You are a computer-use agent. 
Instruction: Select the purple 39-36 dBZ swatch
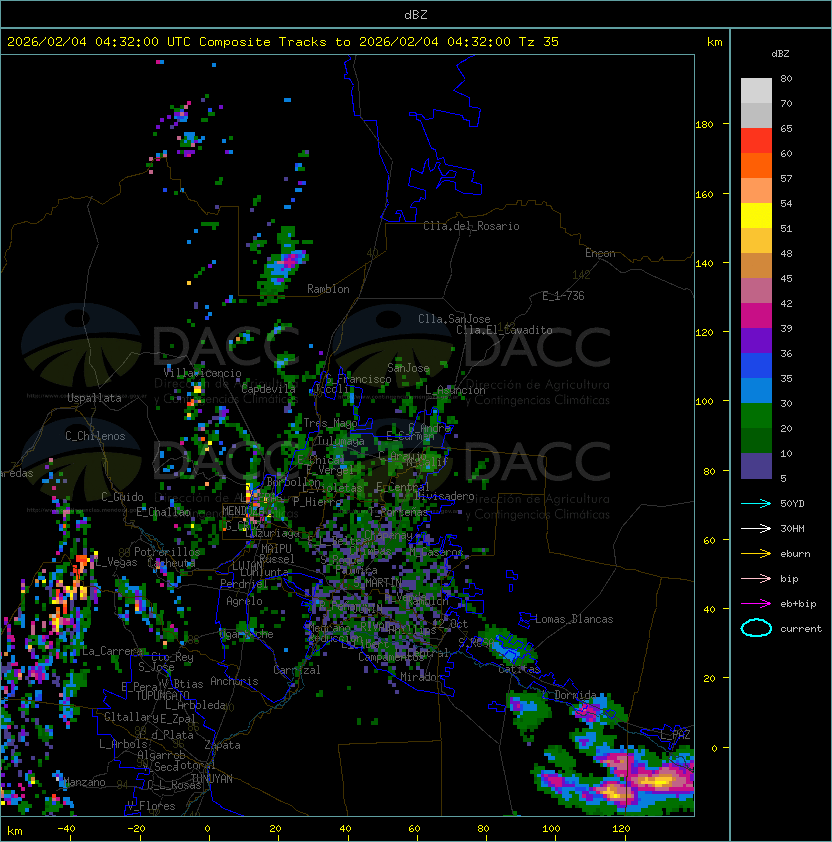[x=756, y=341]
